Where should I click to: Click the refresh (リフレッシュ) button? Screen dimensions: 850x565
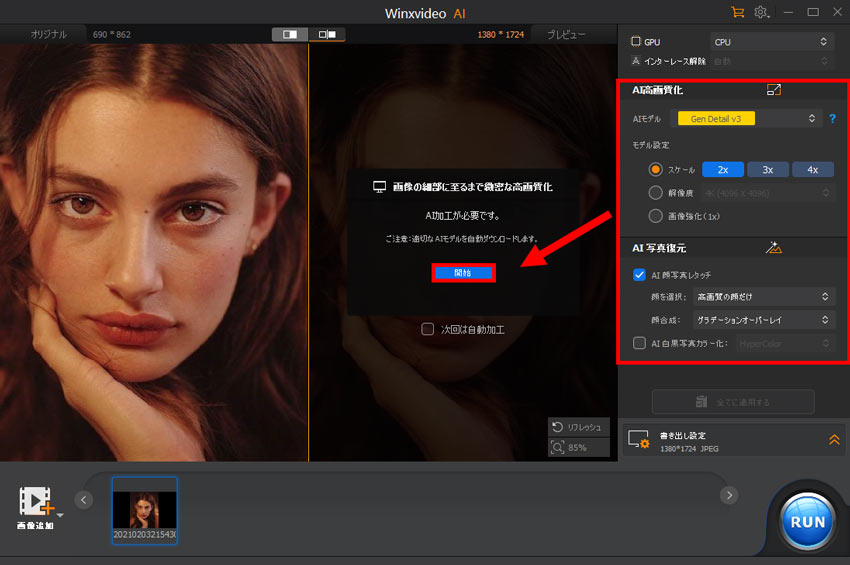coord(578,427)
